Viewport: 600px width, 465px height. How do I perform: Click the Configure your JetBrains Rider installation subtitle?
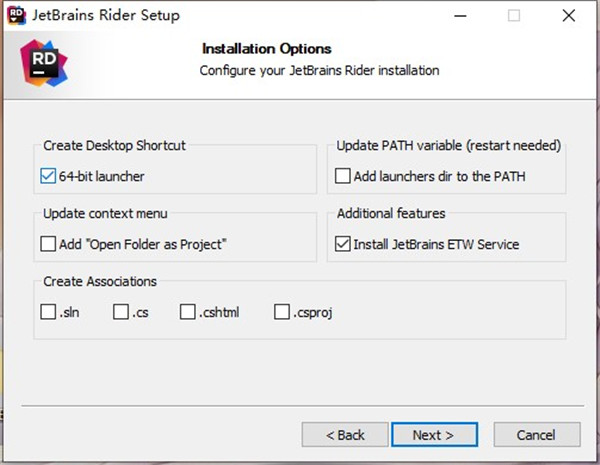[319, 71]
